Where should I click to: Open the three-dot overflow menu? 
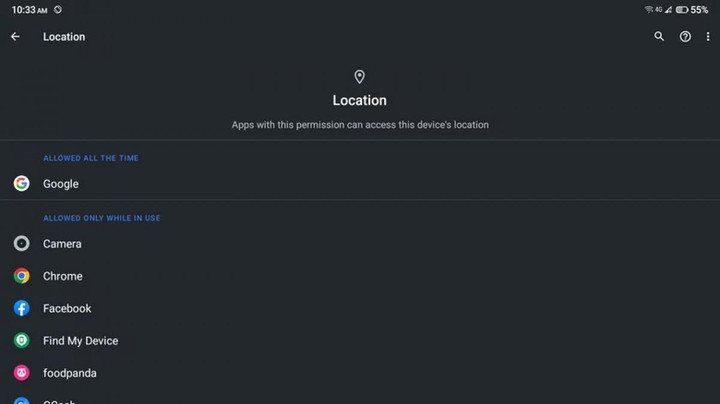pyautogui.click(x=708, y=37)
